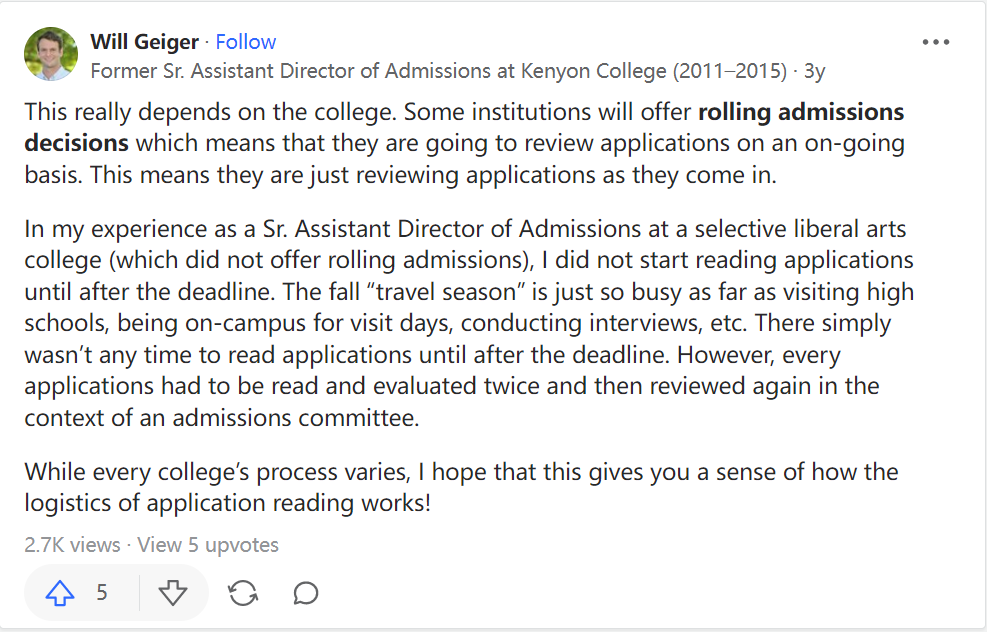Viewport: 987px width, 632px height.
Task: Click the upvote count number 5
Action: tap(102, 593)
